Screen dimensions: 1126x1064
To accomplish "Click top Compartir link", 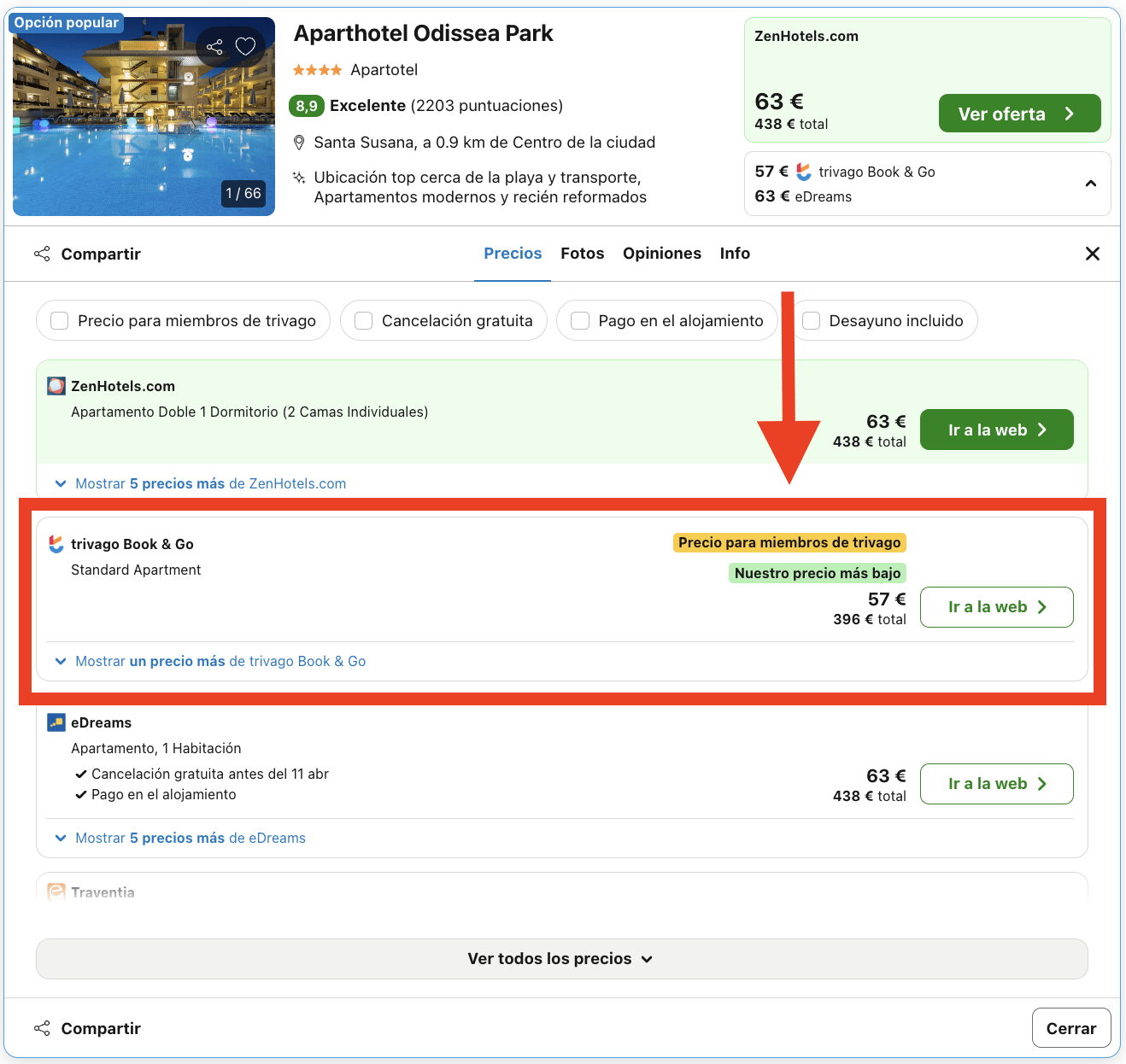I will [x=101, y=254].
